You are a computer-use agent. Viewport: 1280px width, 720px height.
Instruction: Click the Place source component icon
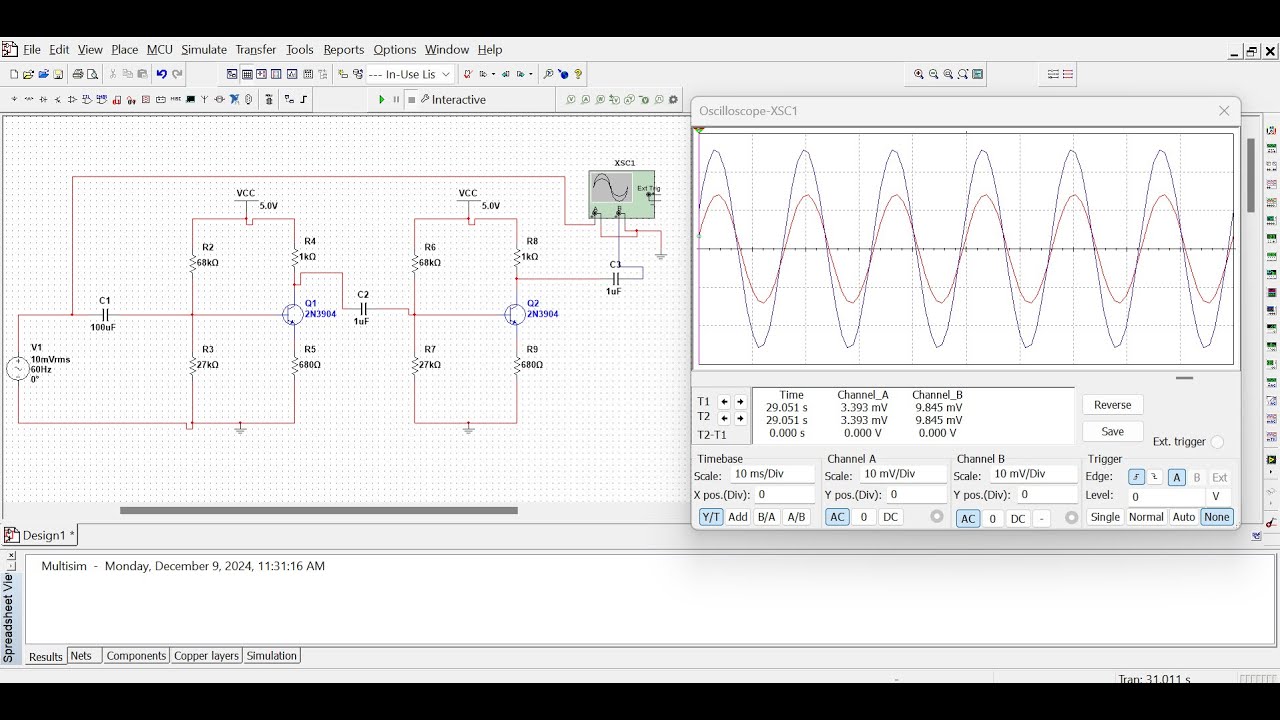tap(14, 100)
